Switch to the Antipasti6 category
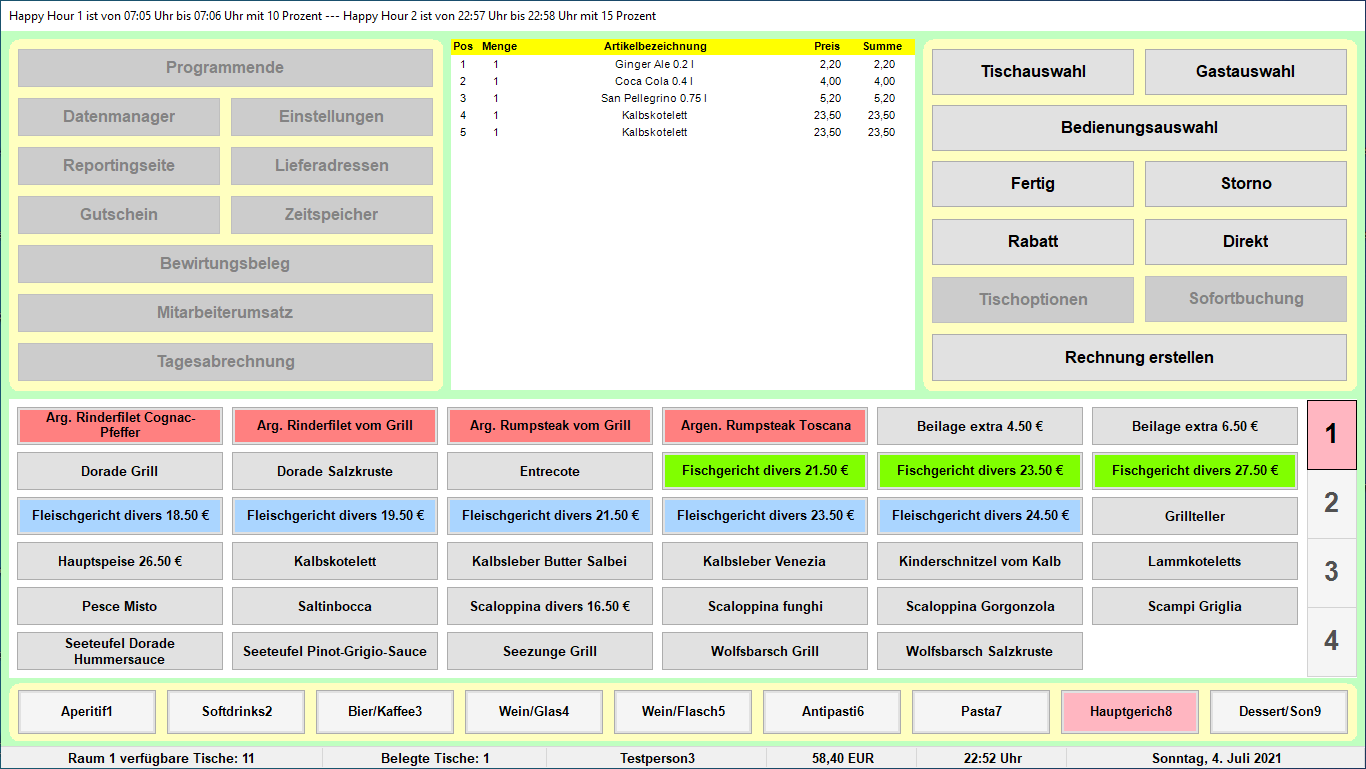 tap(833, 712)
